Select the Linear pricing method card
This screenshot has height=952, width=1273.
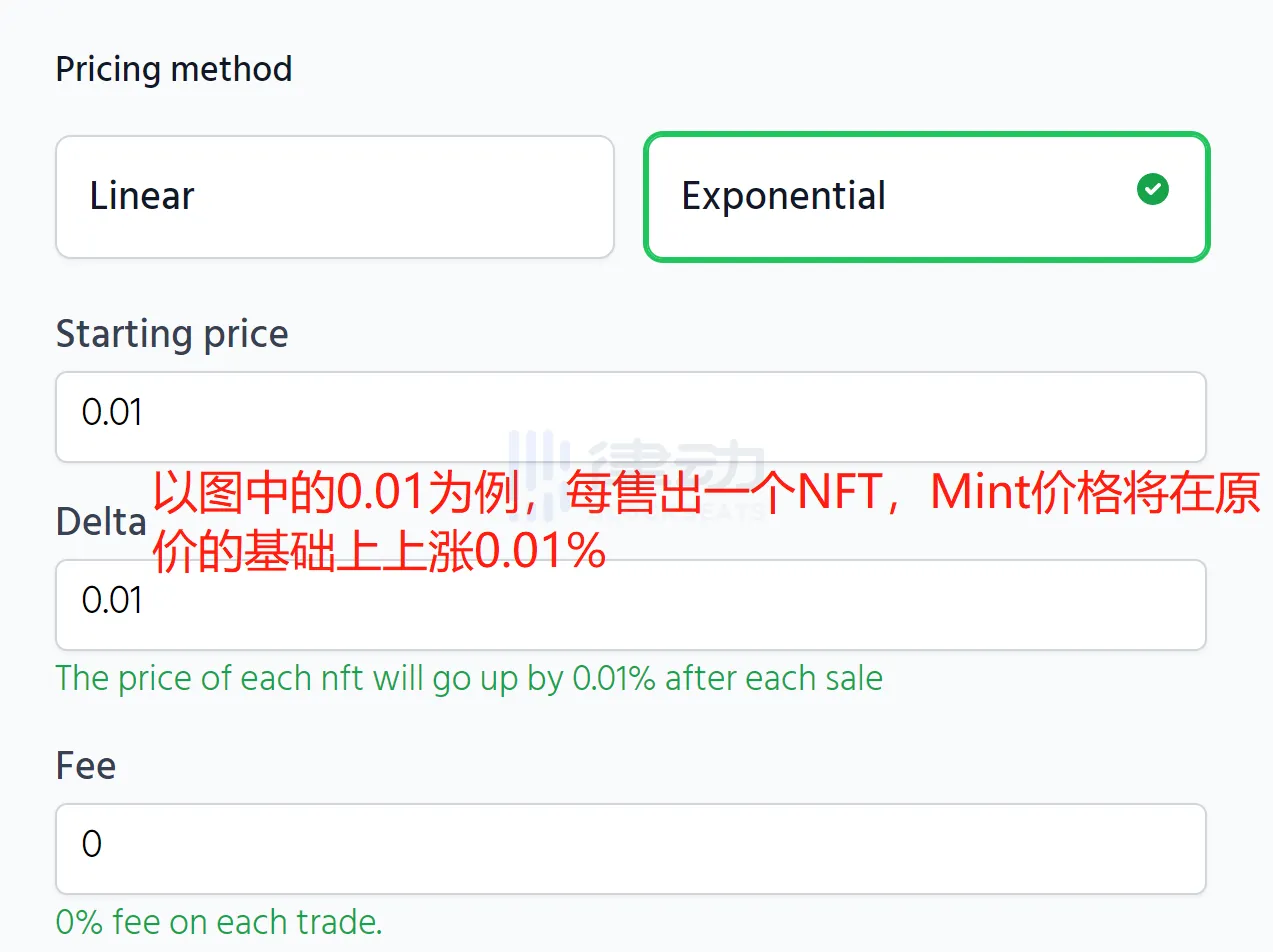pos(335,196)
